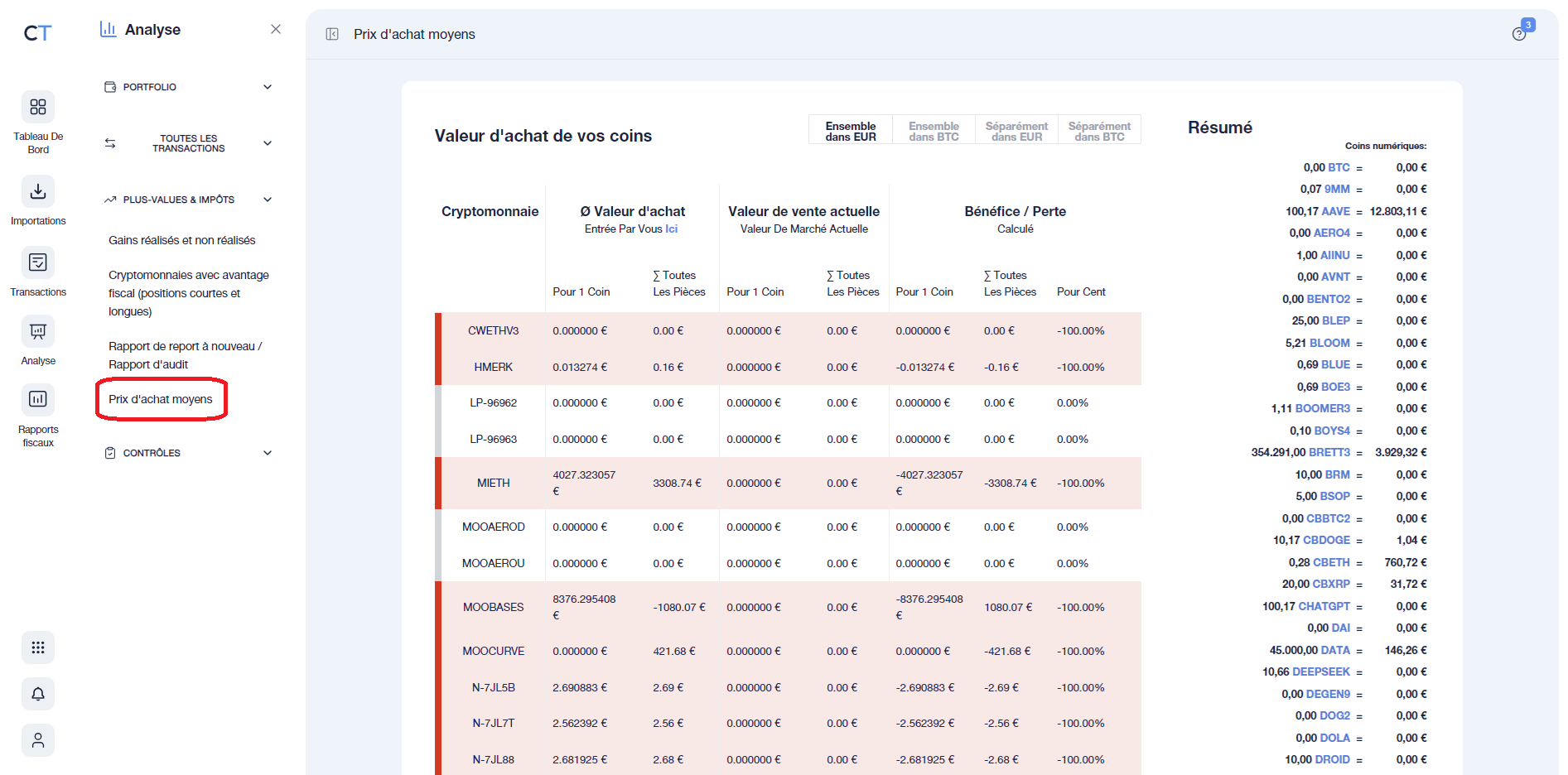The image size is (1568, 775).
Task: Click the Ici link under Ø Valeur d'achat
Action: pos(672,229)
